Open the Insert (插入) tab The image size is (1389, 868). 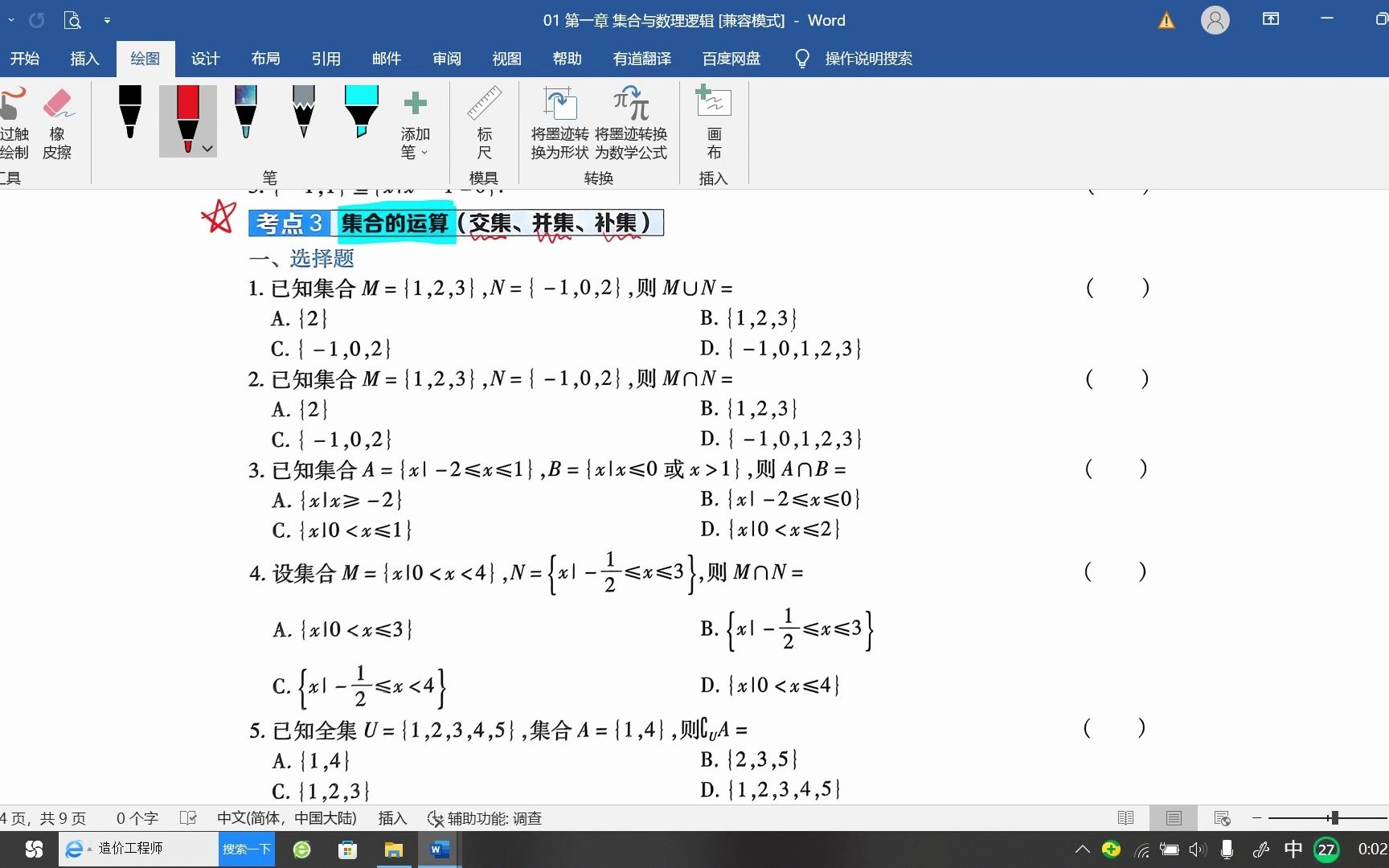[84, 59]
